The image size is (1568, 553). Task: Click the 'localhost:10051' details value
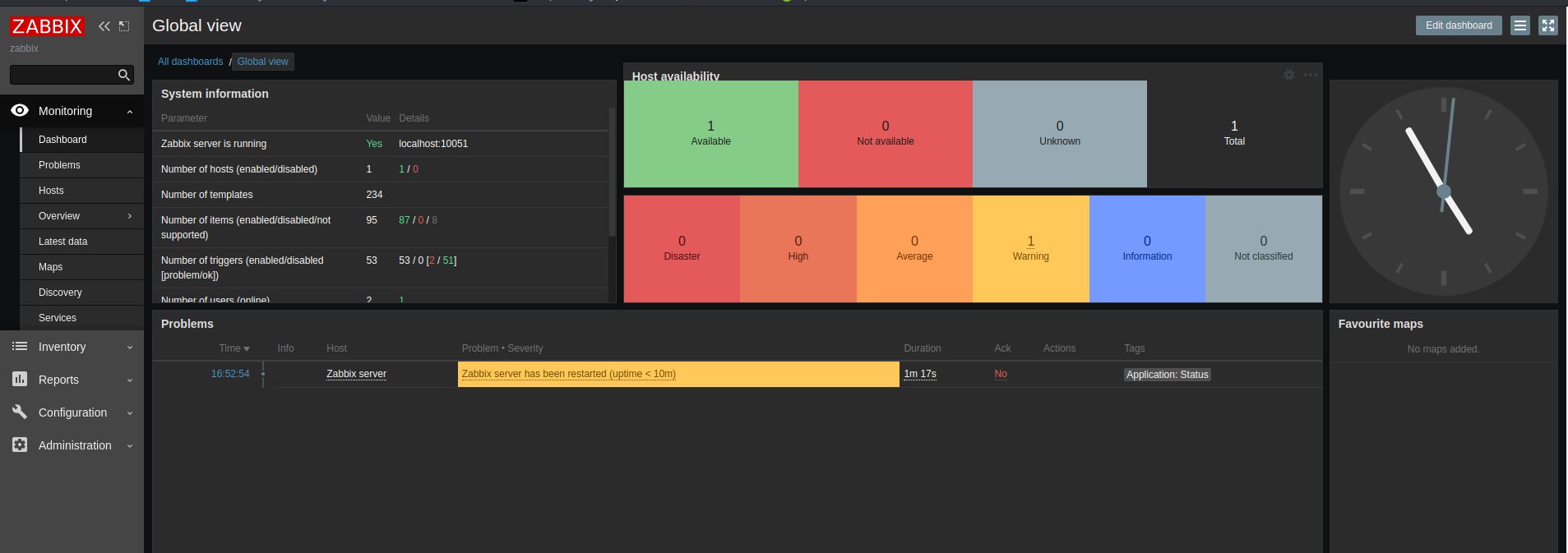click(433, 144)
